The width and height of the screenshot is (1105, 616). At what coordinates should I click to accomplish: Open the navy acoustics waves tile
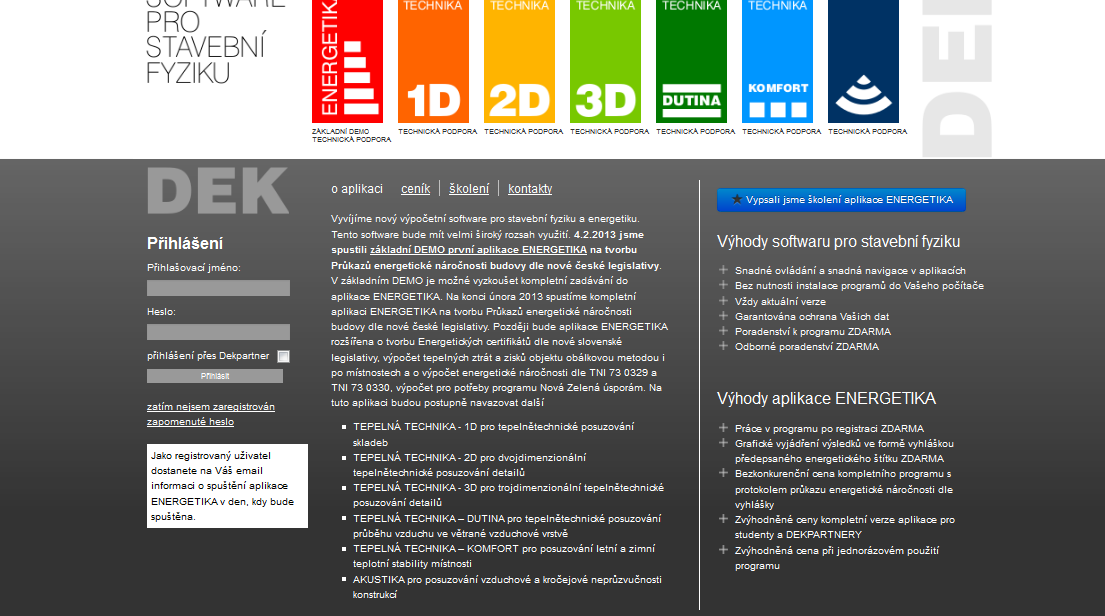(x=863, y=61)
